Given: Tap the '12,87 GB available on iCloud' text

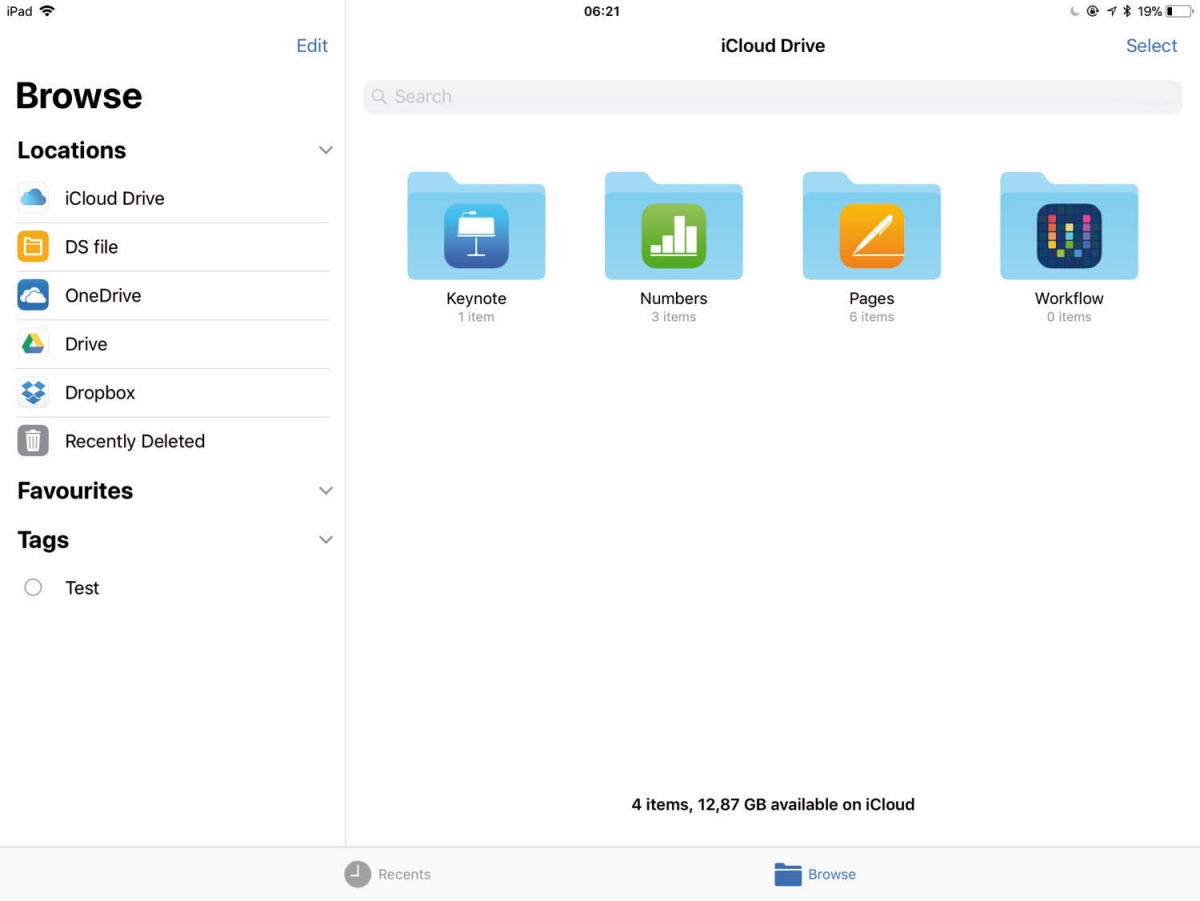Looking at the screenshot, I should [x=805, y=804].
